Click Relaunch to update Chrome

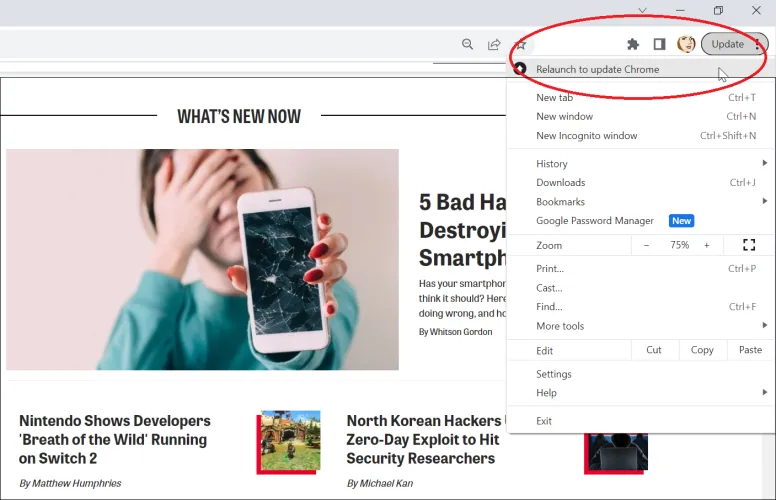pos(597,69)
